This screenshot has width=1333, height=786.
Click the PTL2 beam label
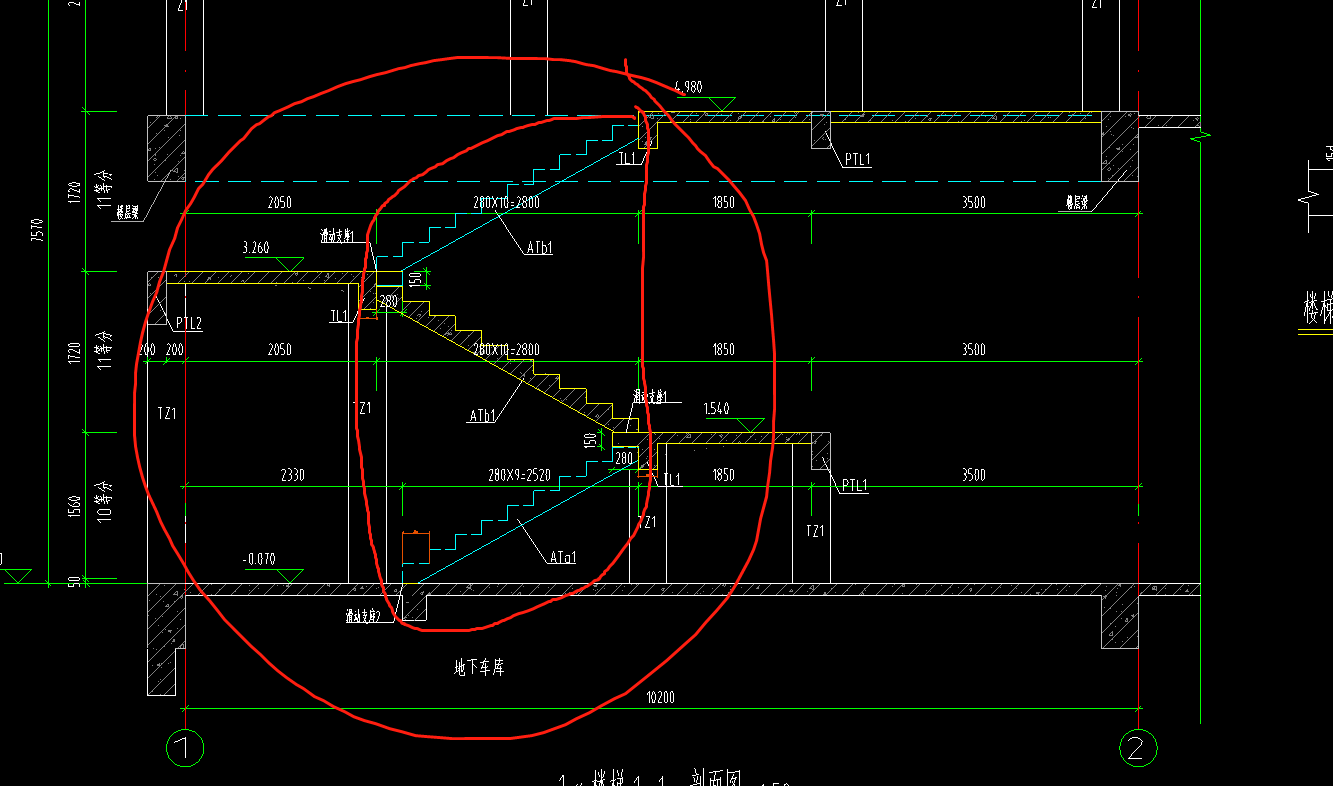189,324
